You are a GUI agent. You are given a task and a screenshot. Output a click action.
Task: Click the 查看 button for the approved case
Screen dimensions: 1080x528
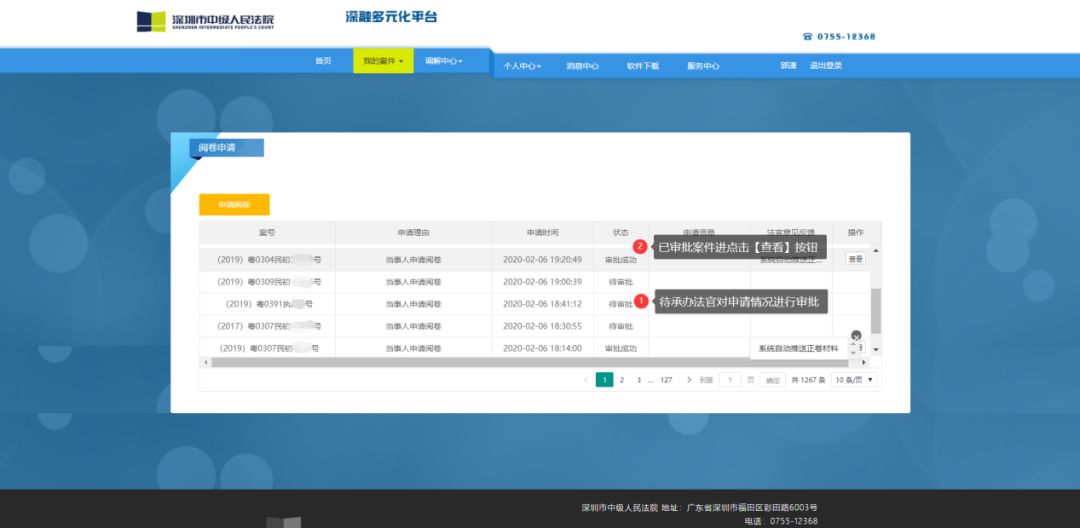point(855,259)
